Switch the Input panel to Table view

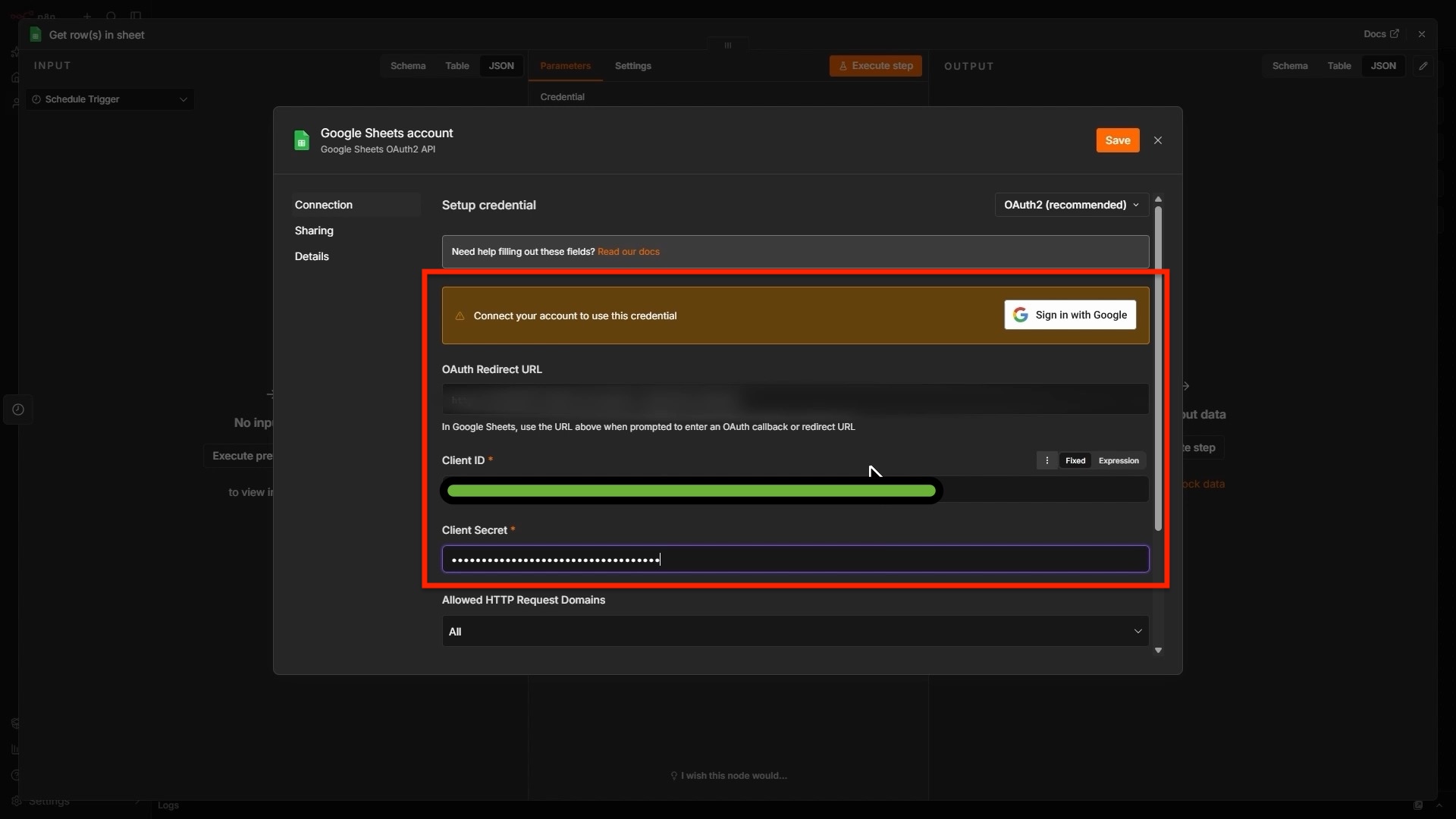coord(457,66)
